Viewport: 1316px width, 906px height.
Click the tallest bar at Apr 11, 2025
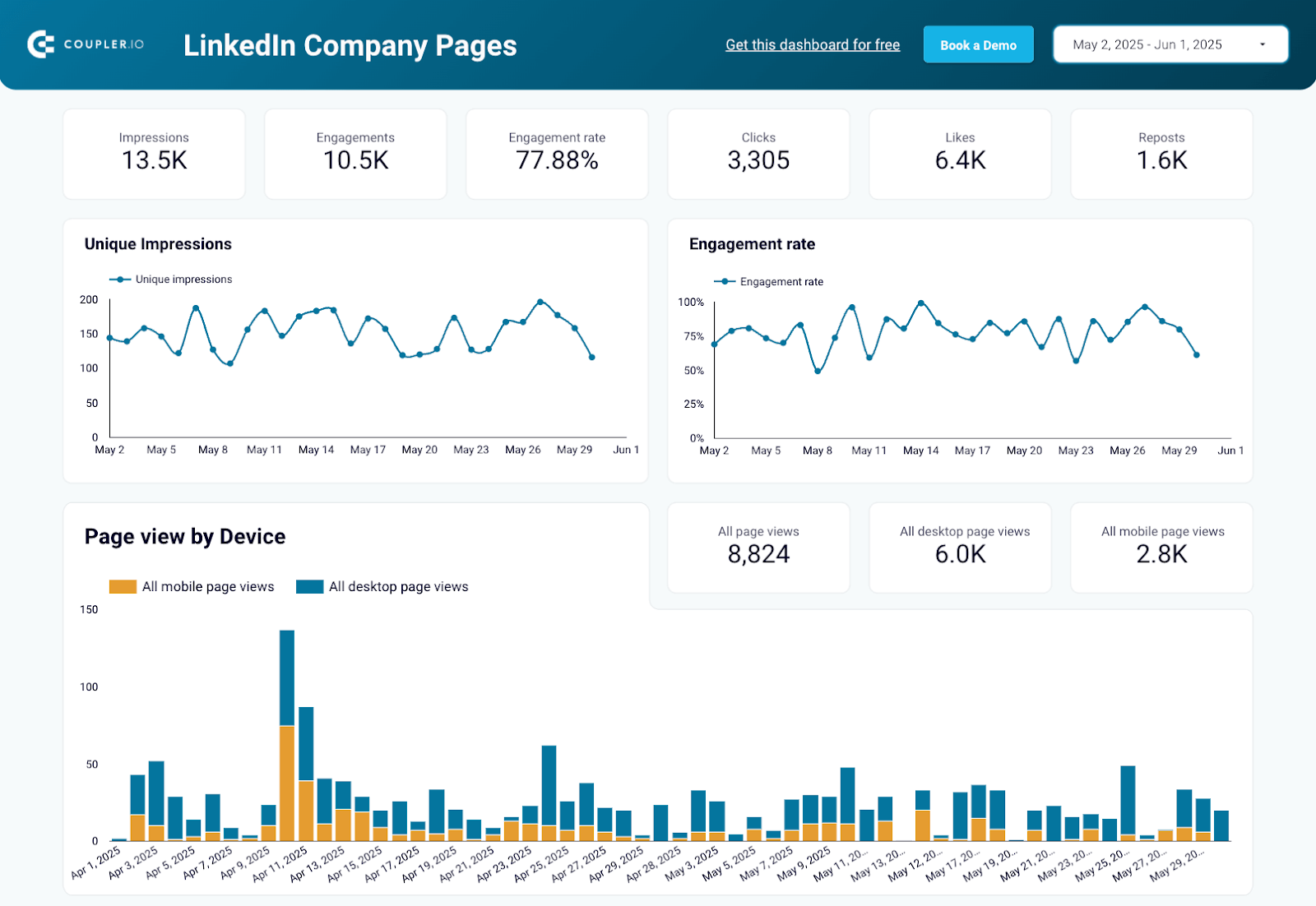point(287,735)
